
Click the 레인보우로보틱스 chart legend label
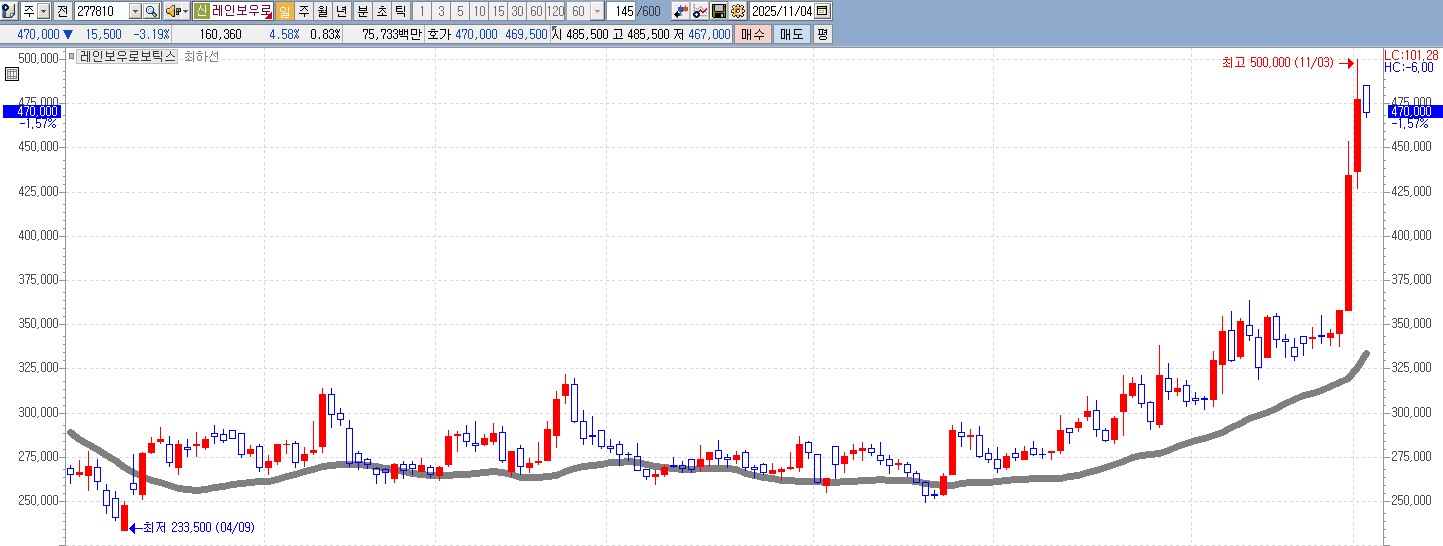[x=127, y=57]
